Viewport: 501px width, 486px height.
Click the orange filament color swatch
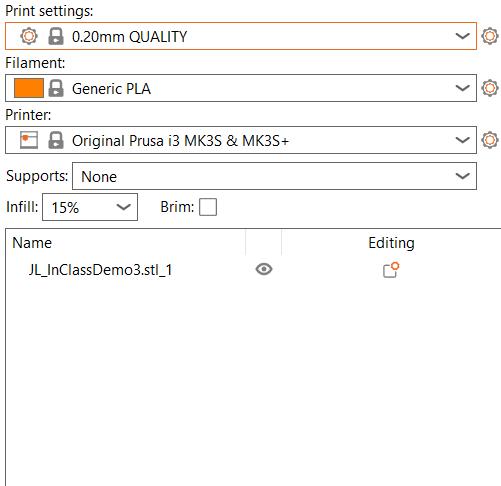tap(29, 88)
